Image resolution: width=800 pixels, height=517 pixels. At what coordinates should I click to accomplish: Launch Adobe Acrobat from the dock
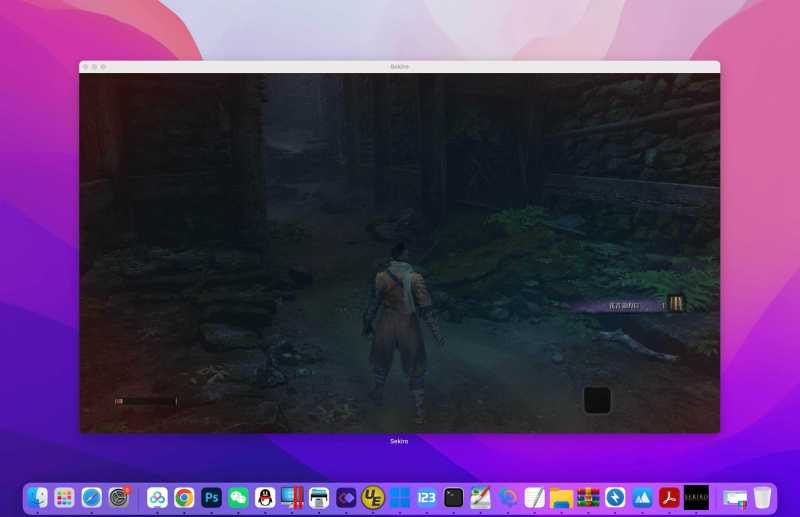coord(669,498)
